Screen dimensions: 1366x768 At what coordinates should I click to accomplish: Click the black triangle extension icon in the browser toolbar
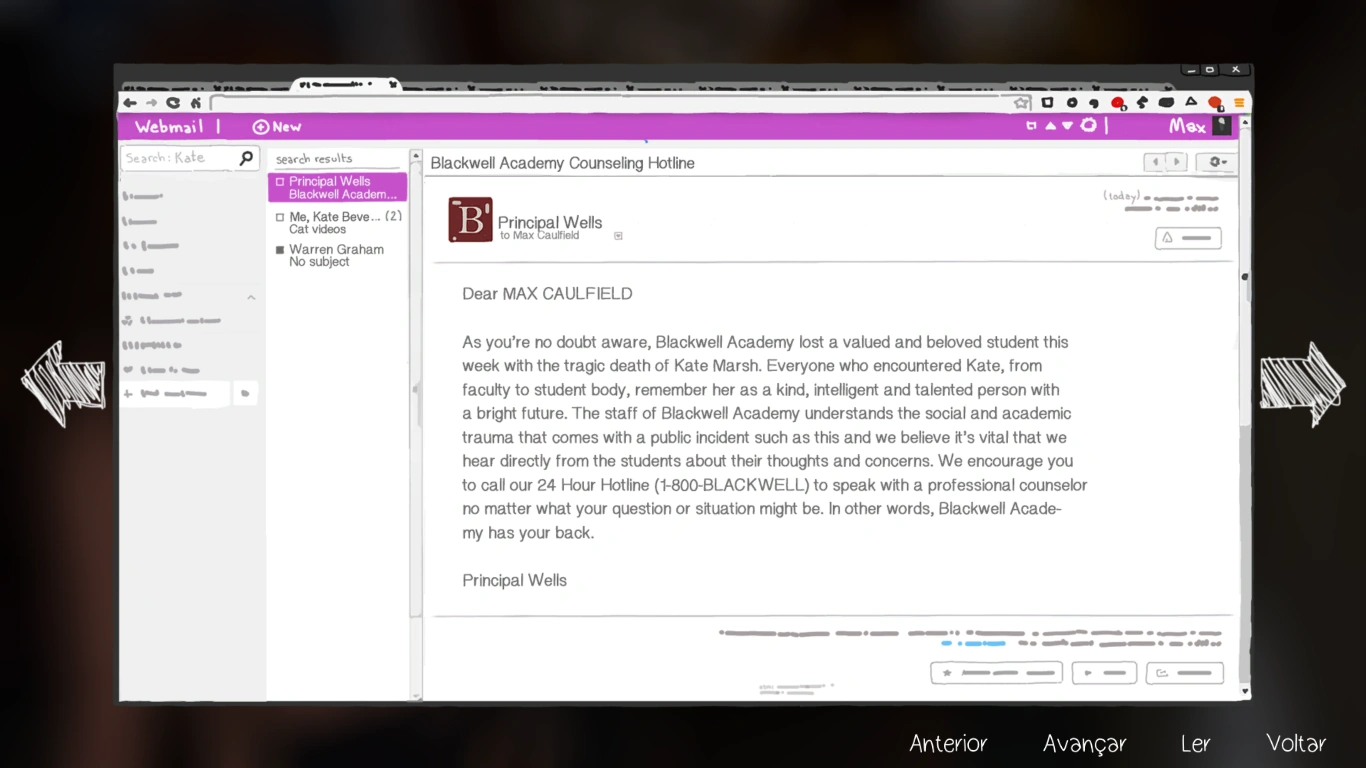click(1191, 102)
